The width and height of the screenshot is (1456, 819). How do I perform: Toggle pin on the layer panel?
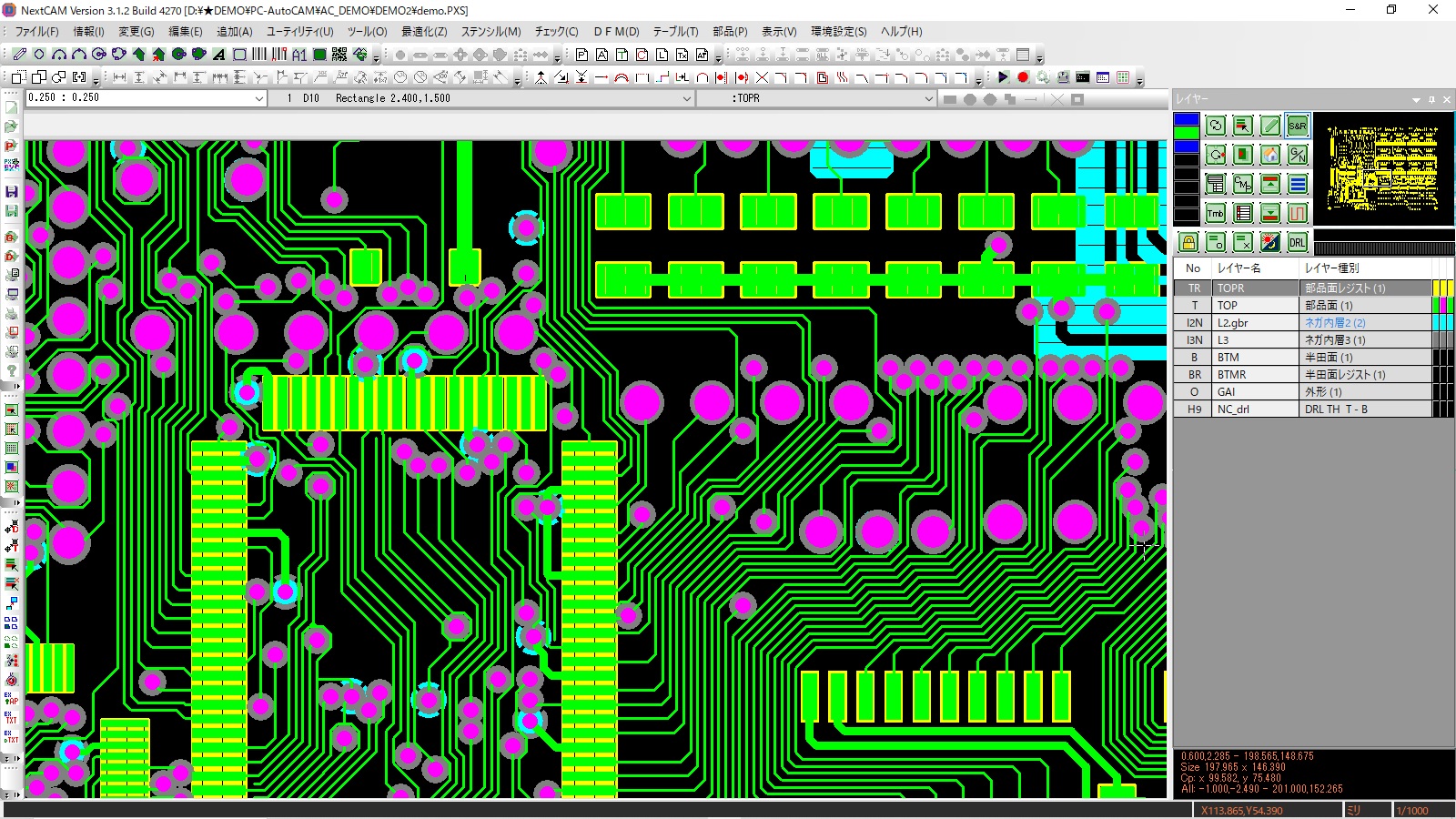click(1431, 99)
